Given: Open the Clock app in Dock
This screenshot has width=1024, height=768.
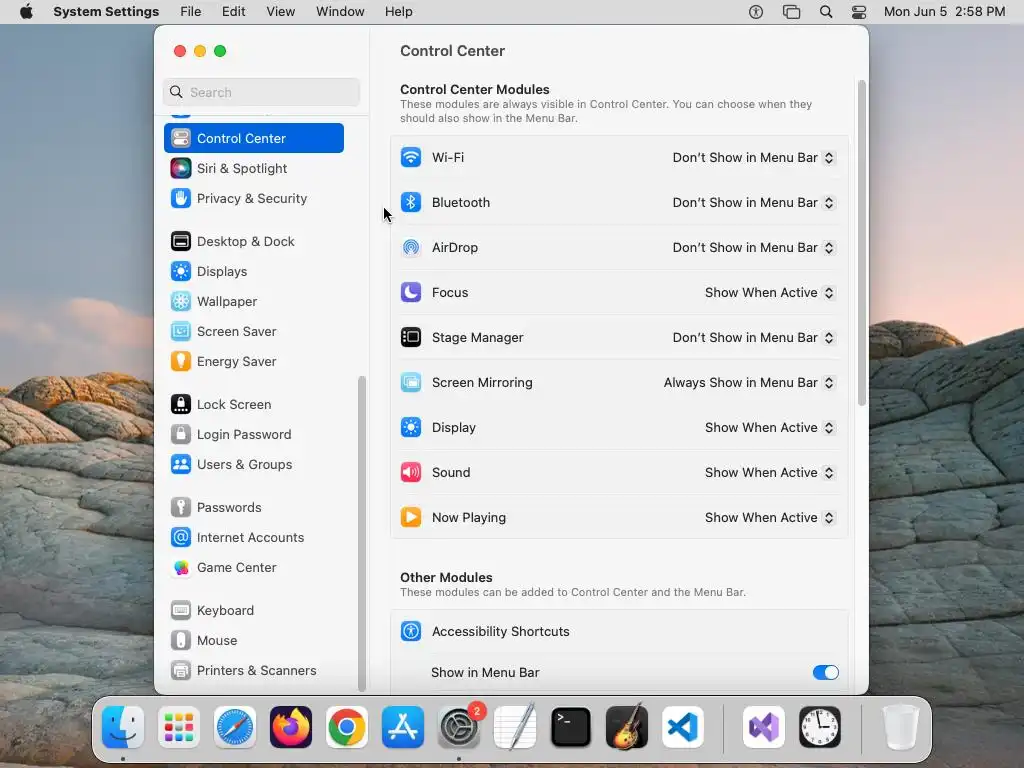Looking at the screenshot, I should [x=820, y=727].
